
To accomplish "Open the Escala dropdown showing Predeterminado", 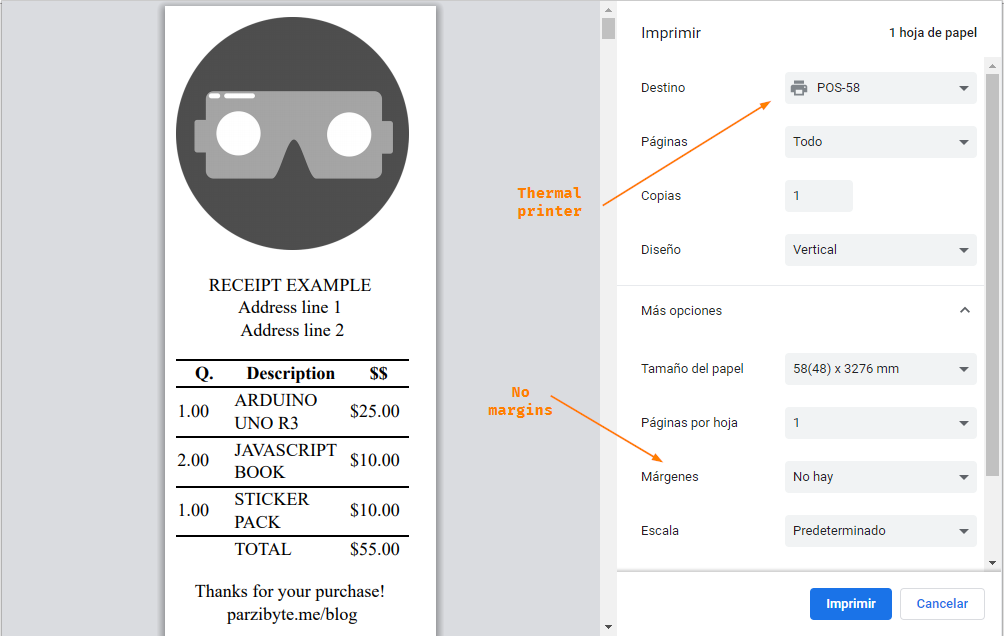I will point(880,531).
